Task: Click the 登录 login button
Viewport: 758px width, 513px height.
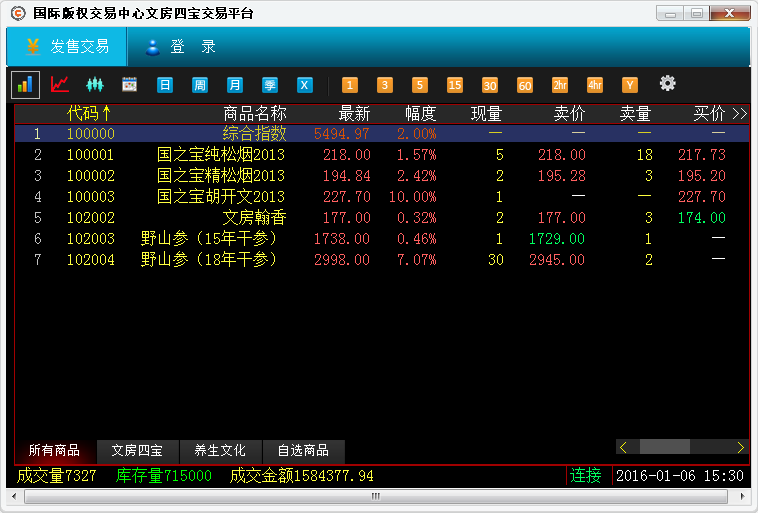Action: (181, 47)
